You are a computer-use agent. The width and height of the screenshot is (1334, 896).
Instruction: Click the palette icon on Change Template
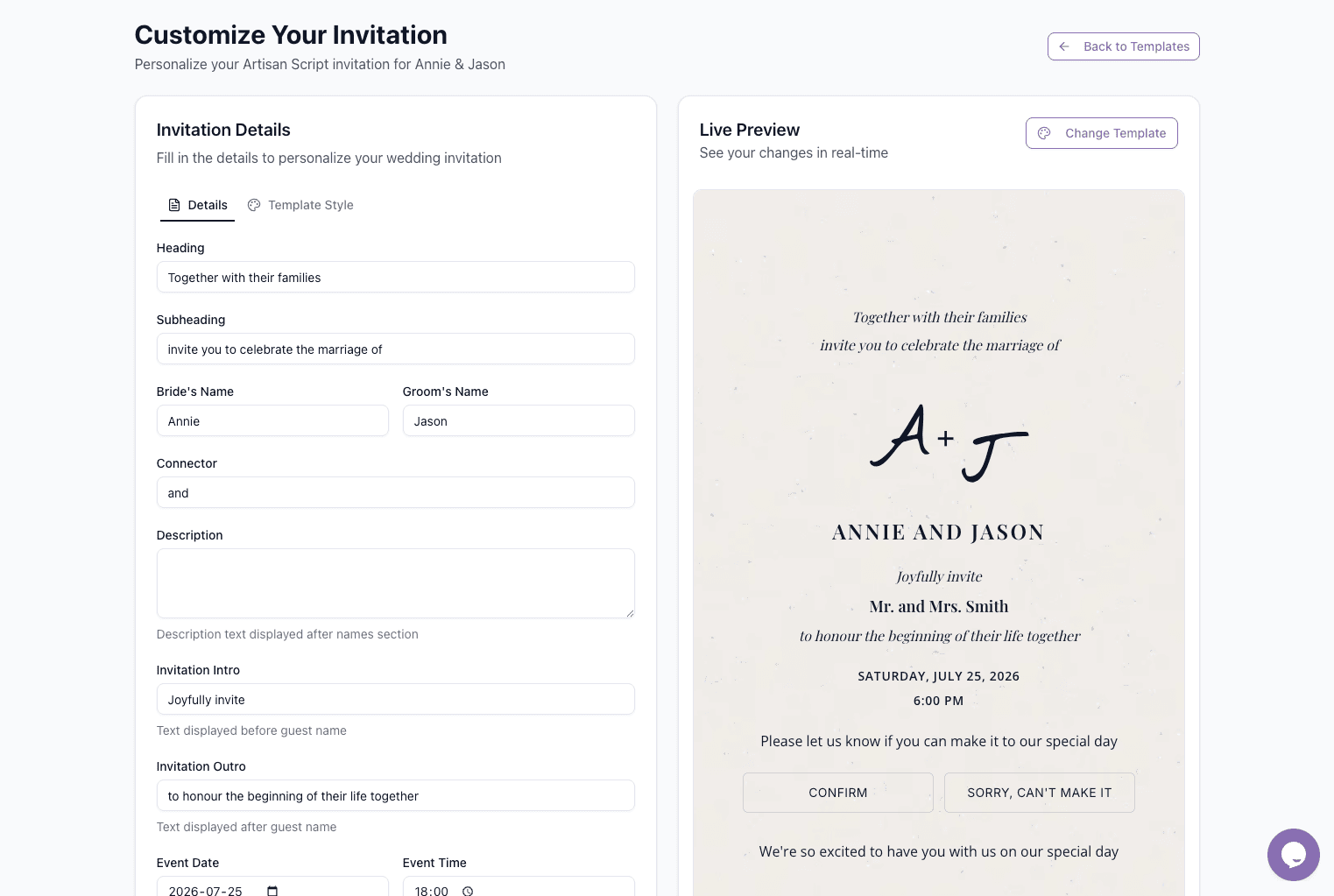point(1044,133)
